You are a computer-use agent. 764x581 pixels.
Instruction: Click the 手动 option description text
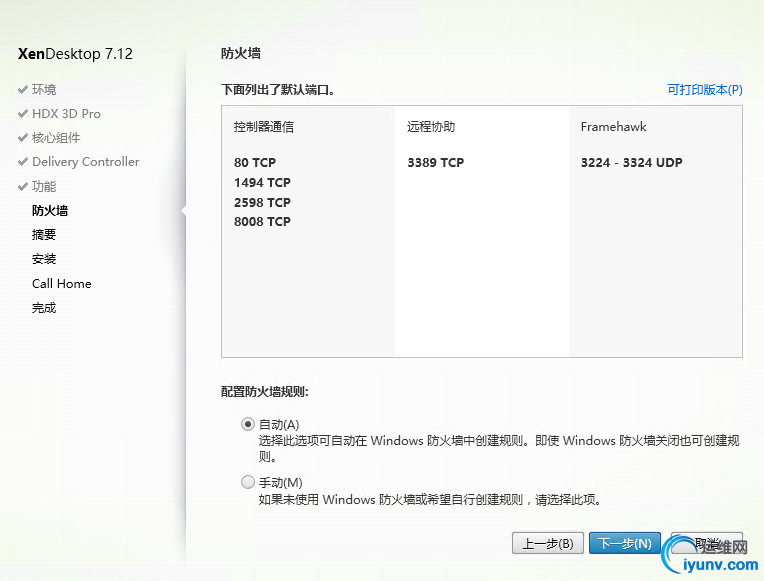[429, 500]
